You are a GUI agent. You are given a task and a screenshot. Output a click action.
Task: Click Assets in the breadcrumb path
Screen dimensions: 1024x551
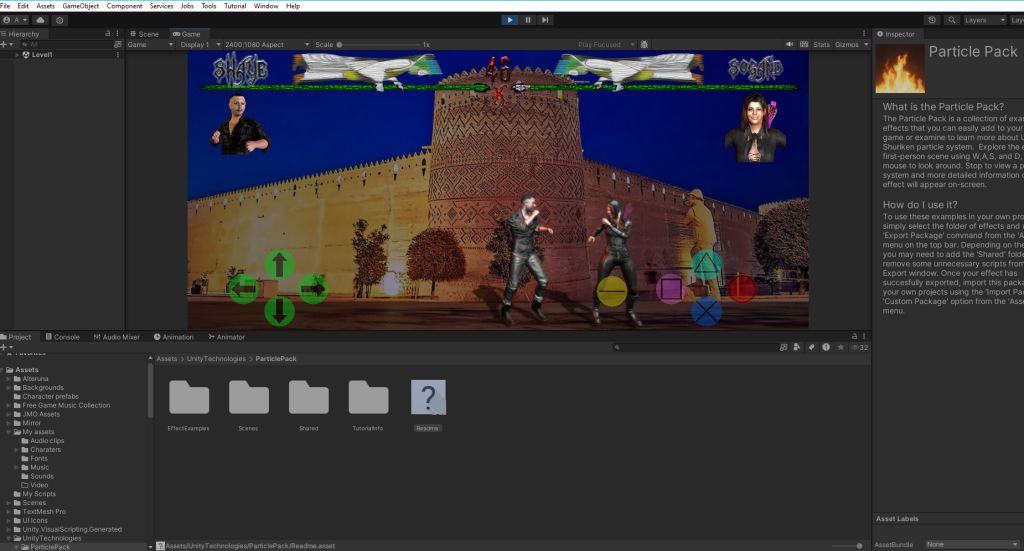167,358
